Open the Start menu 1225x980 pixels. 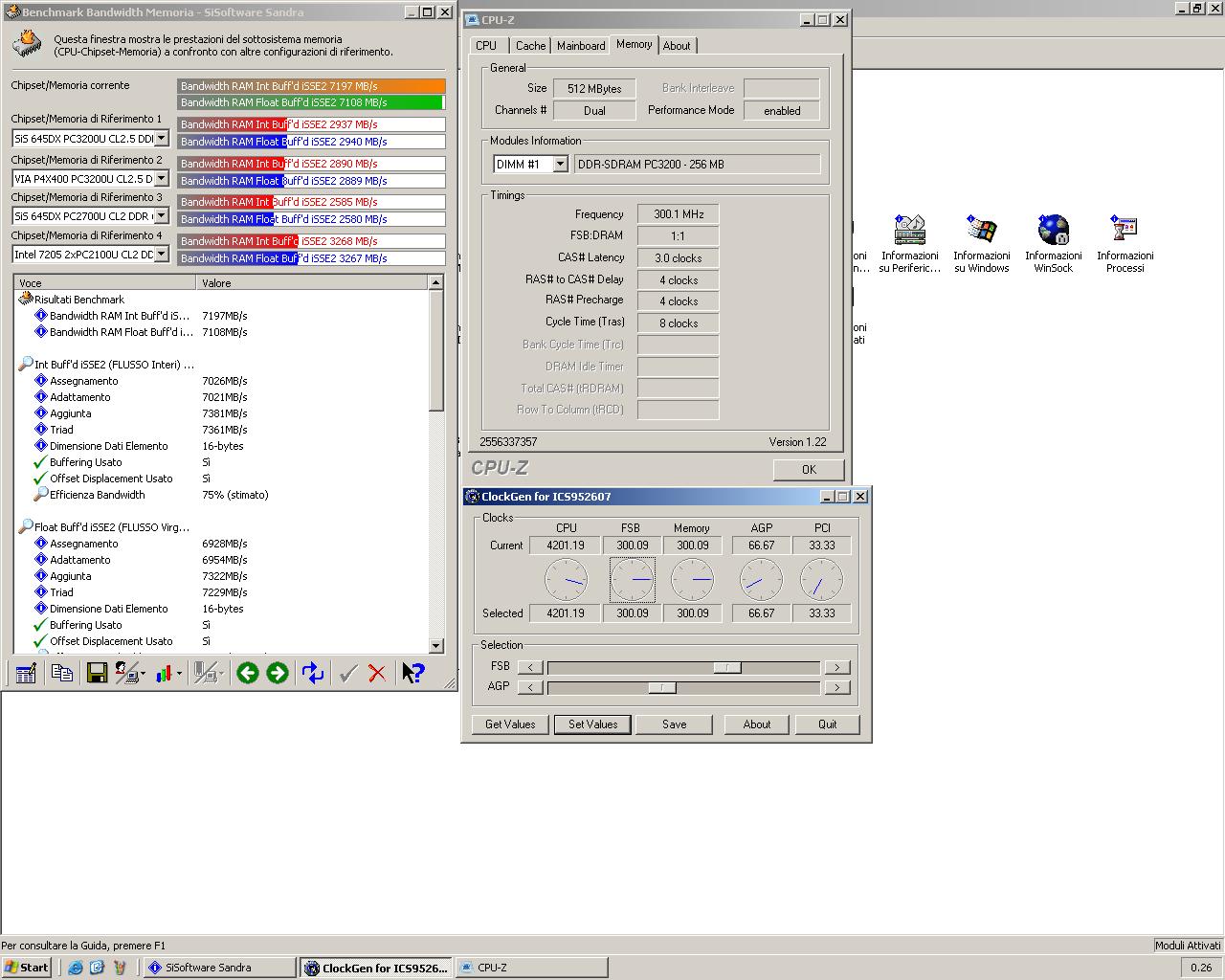point(27,968)
